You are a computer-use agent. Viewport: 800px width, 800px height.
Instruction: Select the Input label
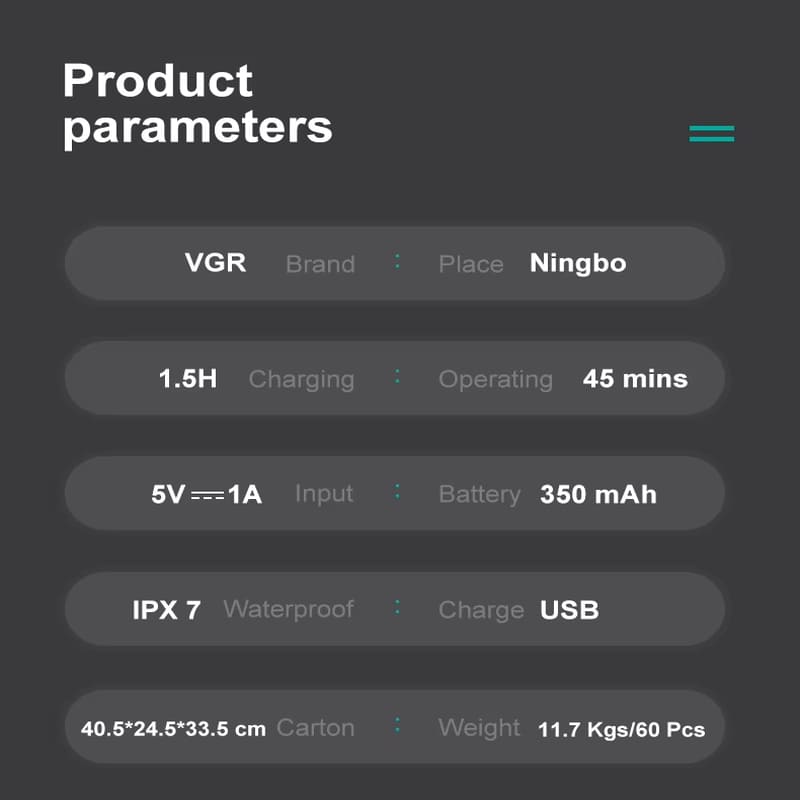point(324,494)
